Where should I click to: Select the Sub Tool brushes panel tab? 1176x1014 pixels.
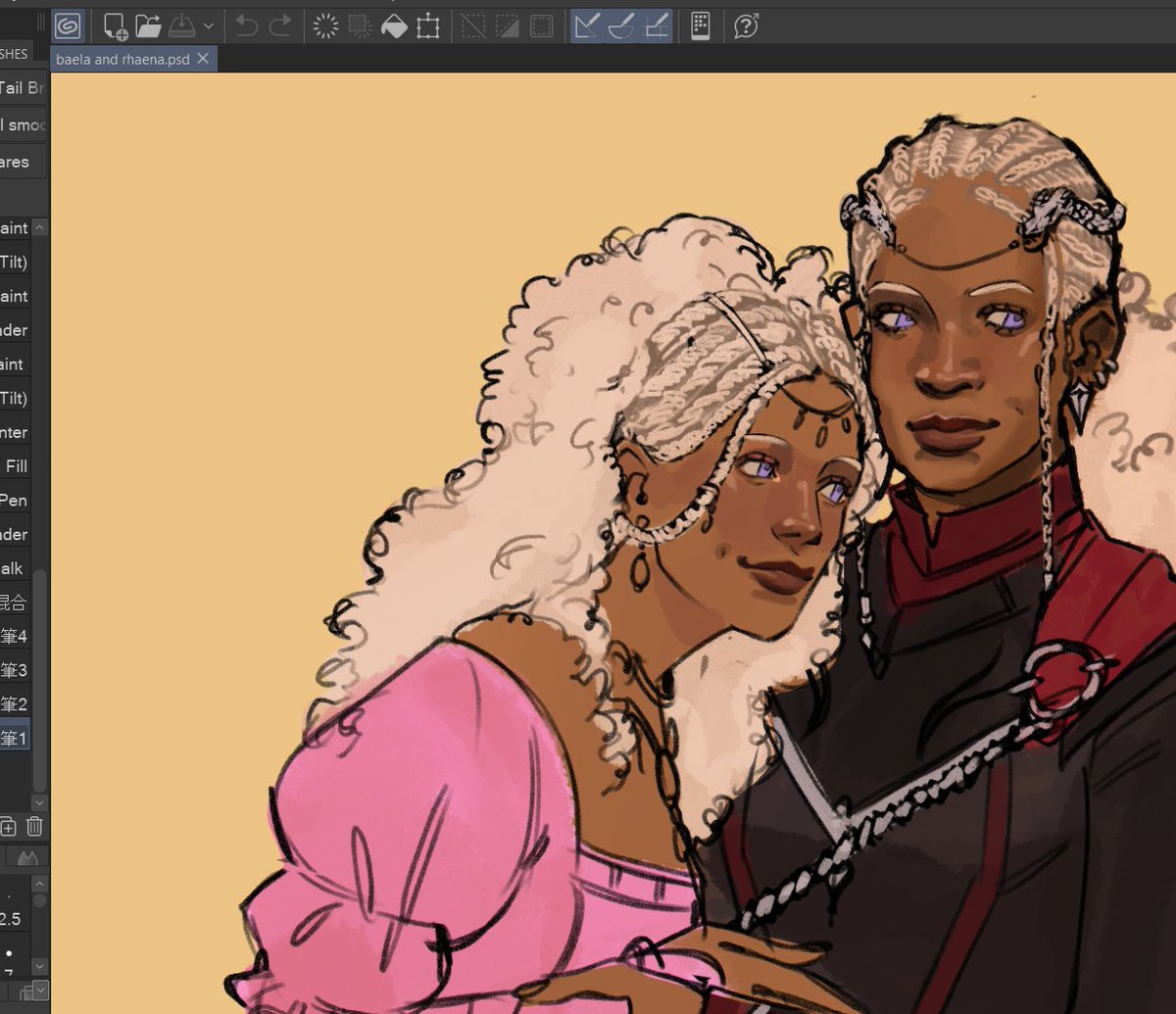(x=16, y=55)
